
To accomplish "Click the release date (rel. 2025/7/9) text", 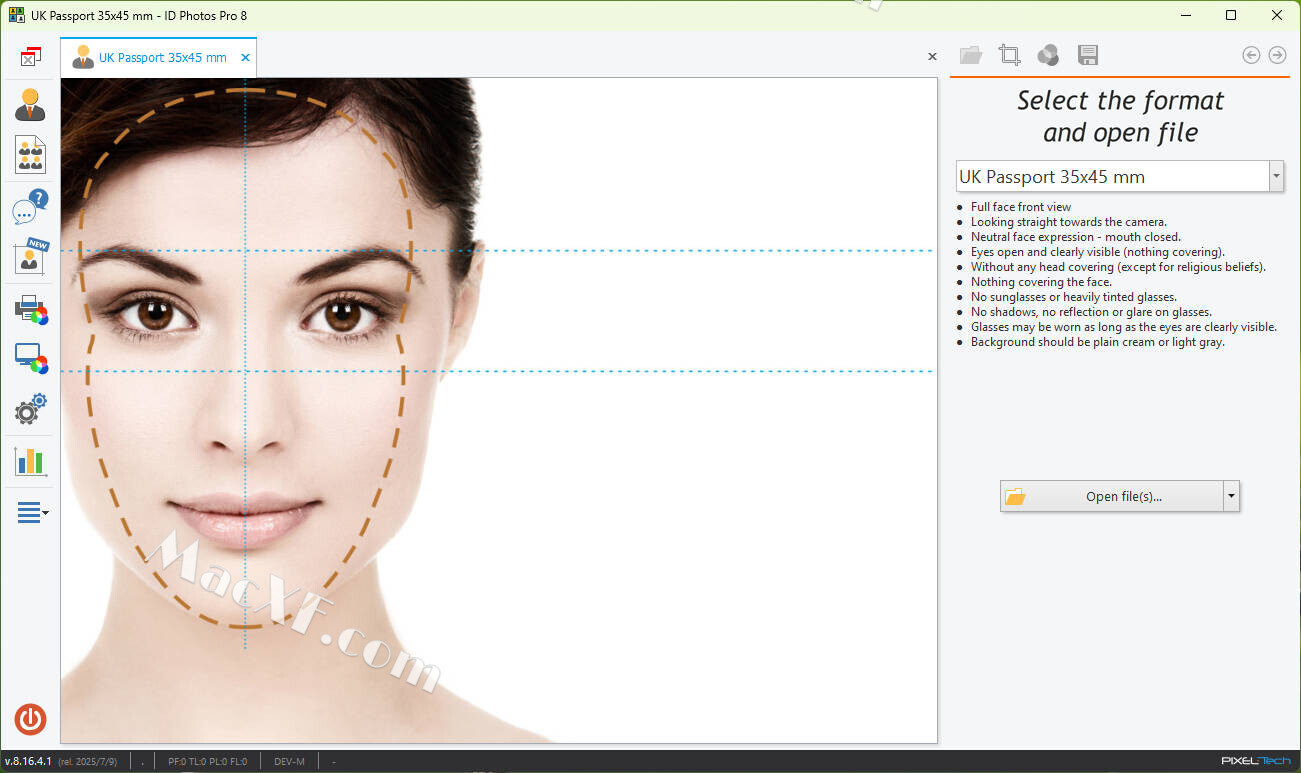I will [88, 762].
